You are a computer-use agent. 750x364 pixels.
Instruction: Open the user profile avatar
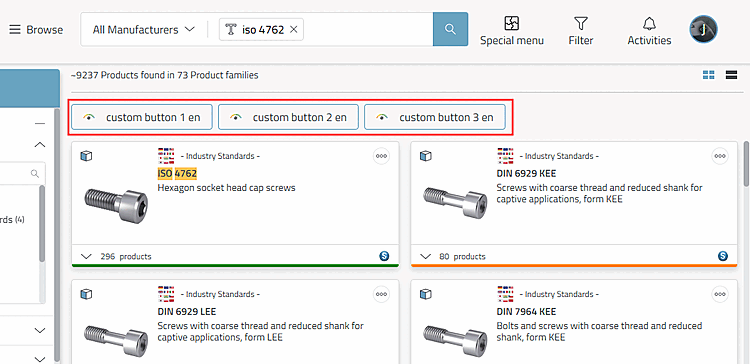click(x=703, y=29)
